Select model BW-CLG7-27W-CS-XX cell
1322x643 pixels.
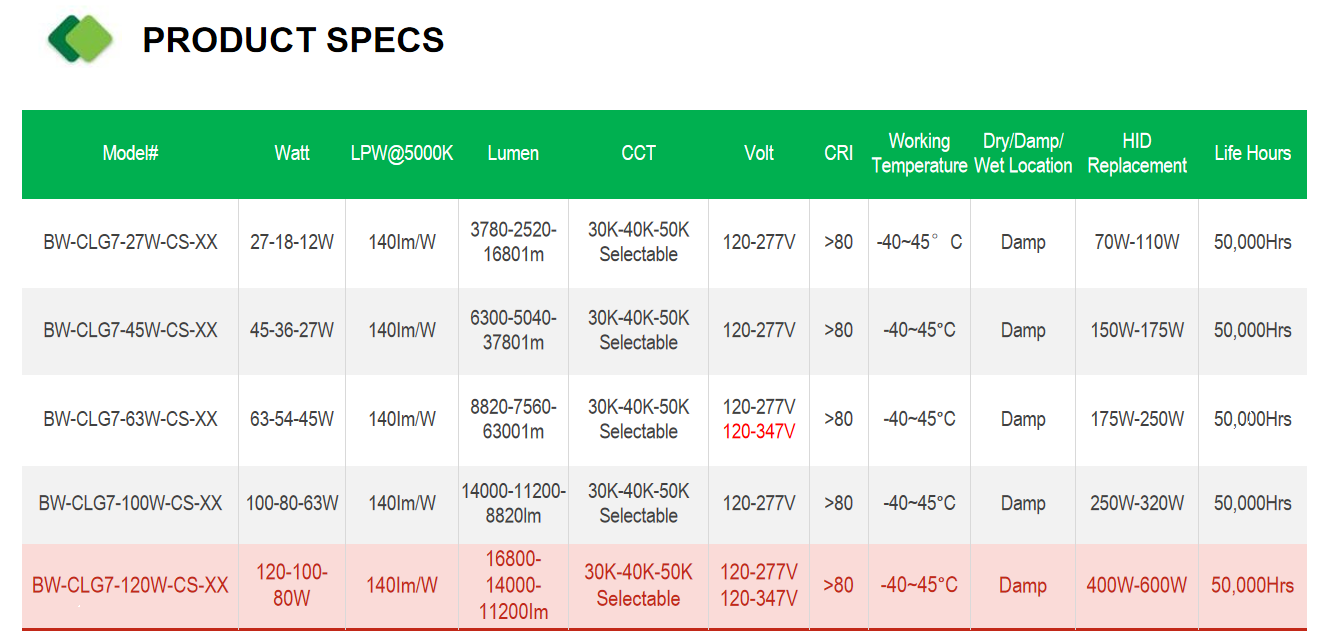coord(130,242)
